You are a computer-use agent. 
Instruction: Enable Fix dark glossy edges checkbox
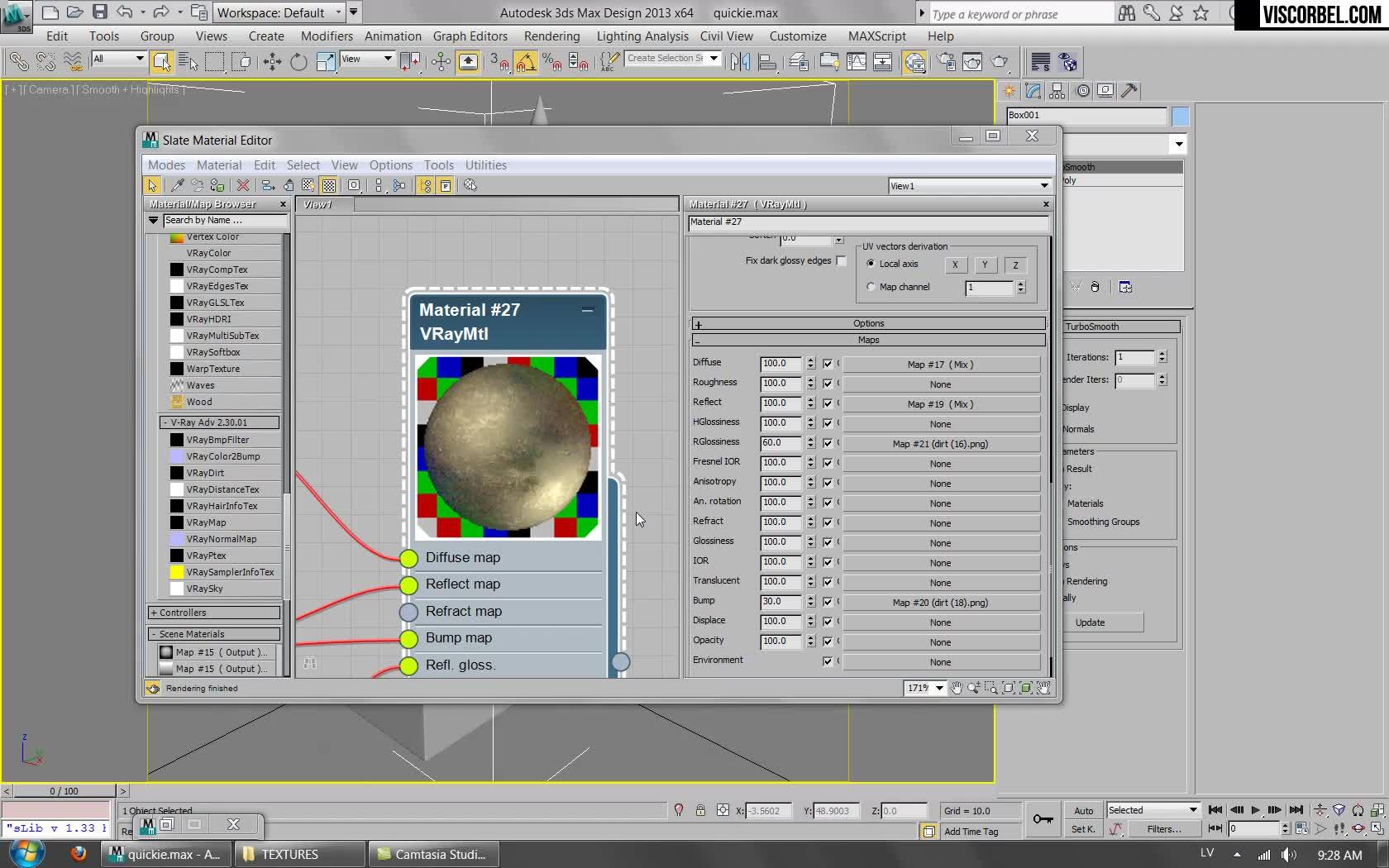[841, 260]
